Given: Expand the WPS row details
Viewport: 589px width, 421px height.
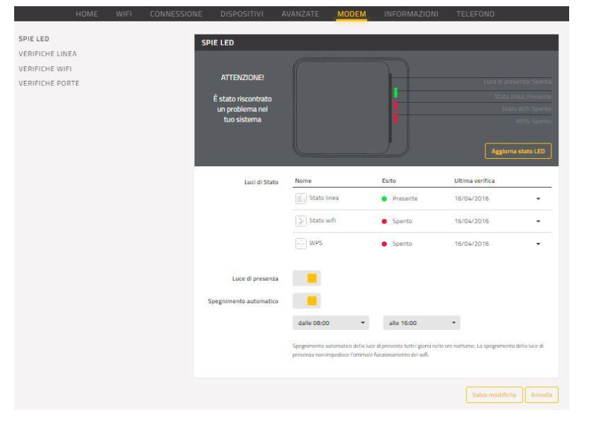Looking at the screenshot, I should [538, 244].
